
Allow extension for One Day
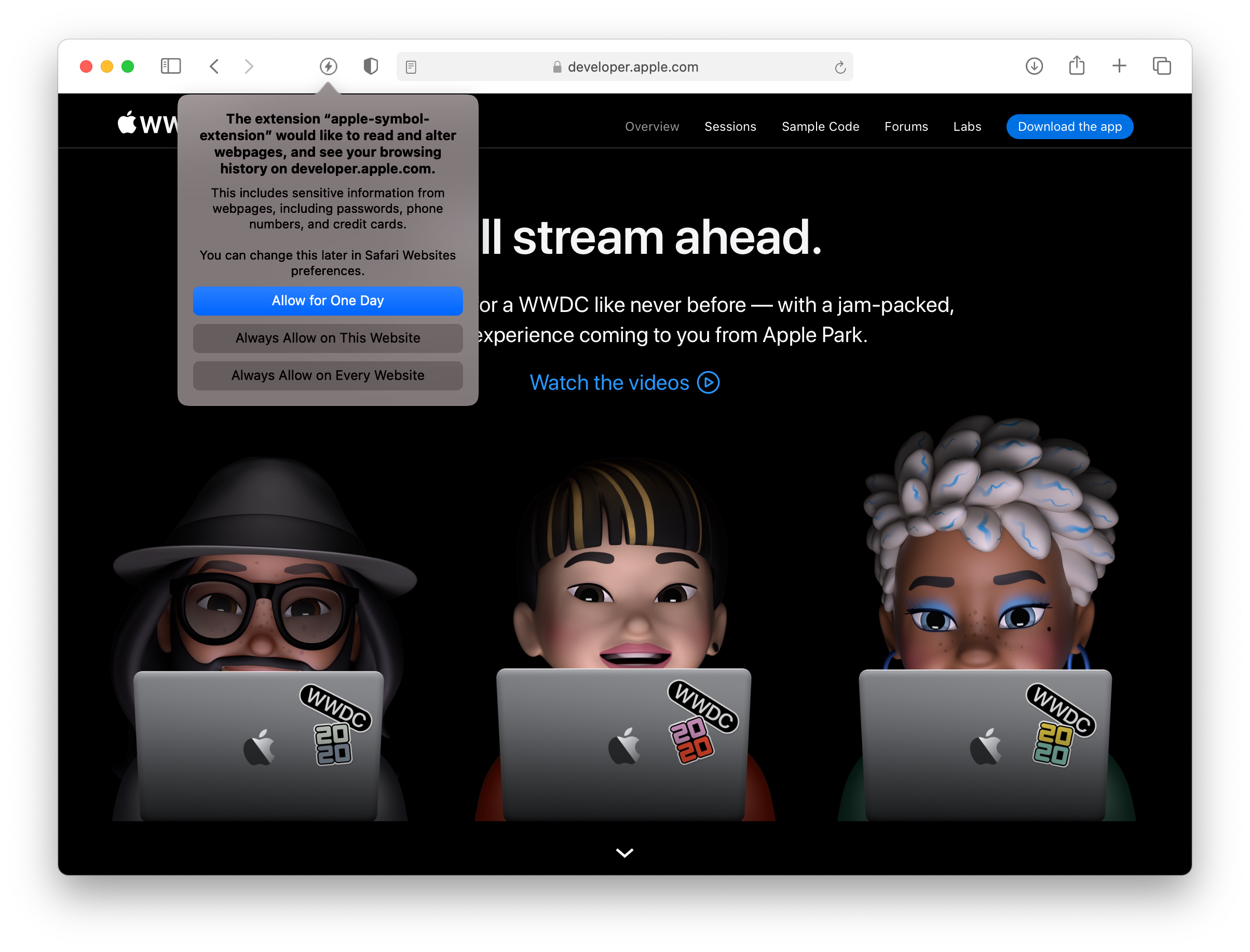pos(328,301)
